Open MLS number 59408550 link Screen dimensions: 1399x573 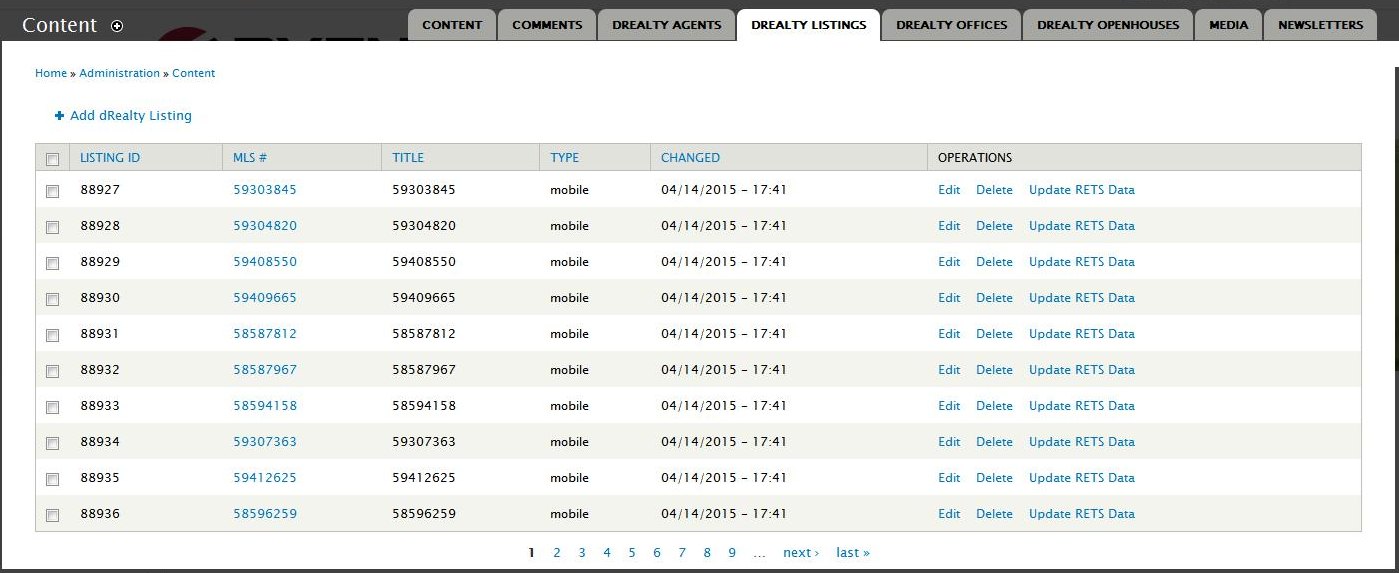point(265,262)
